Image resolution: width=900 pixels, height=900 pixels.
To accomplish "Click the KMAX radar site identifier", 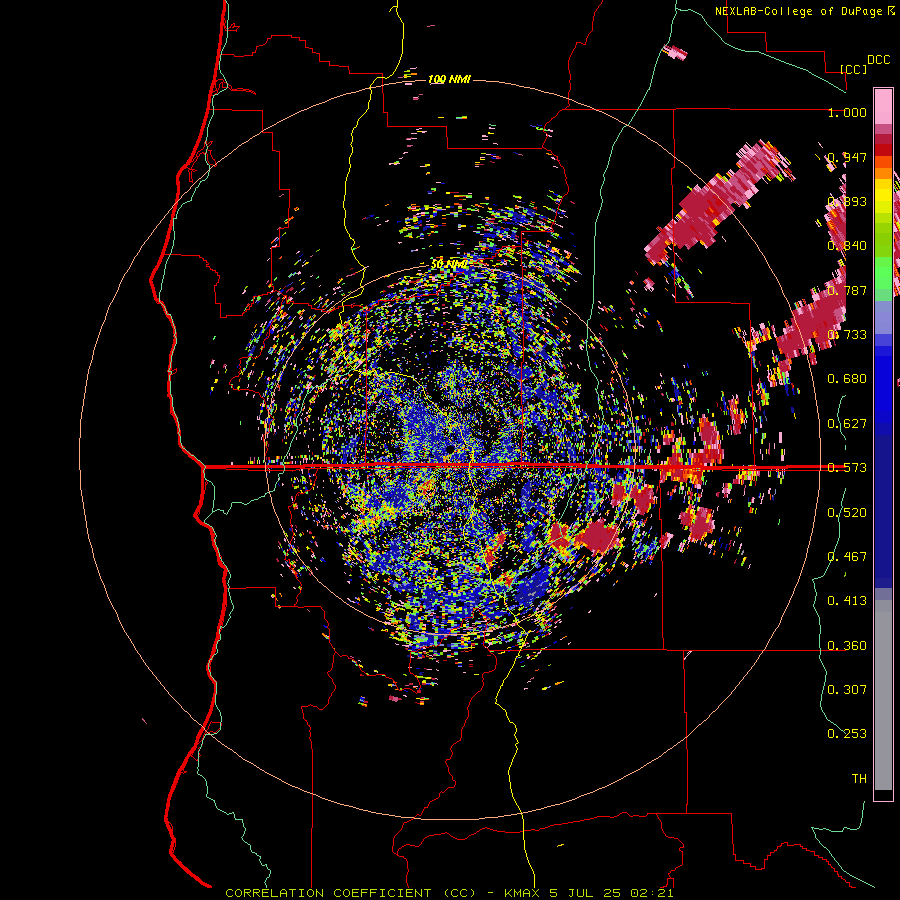I will pos(523,893).
